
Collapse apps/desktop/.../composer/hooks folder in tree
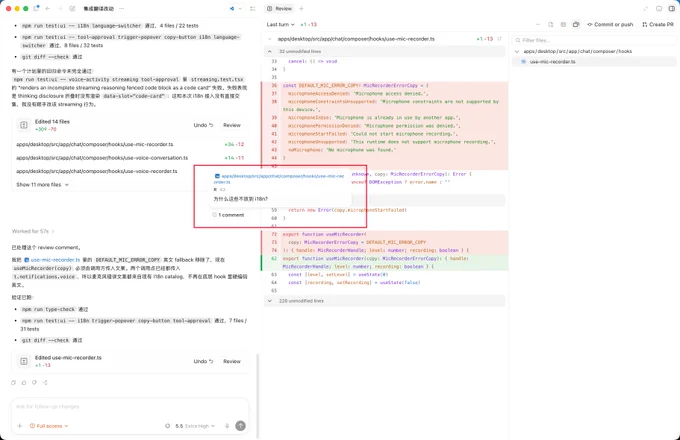click(517, 51)
